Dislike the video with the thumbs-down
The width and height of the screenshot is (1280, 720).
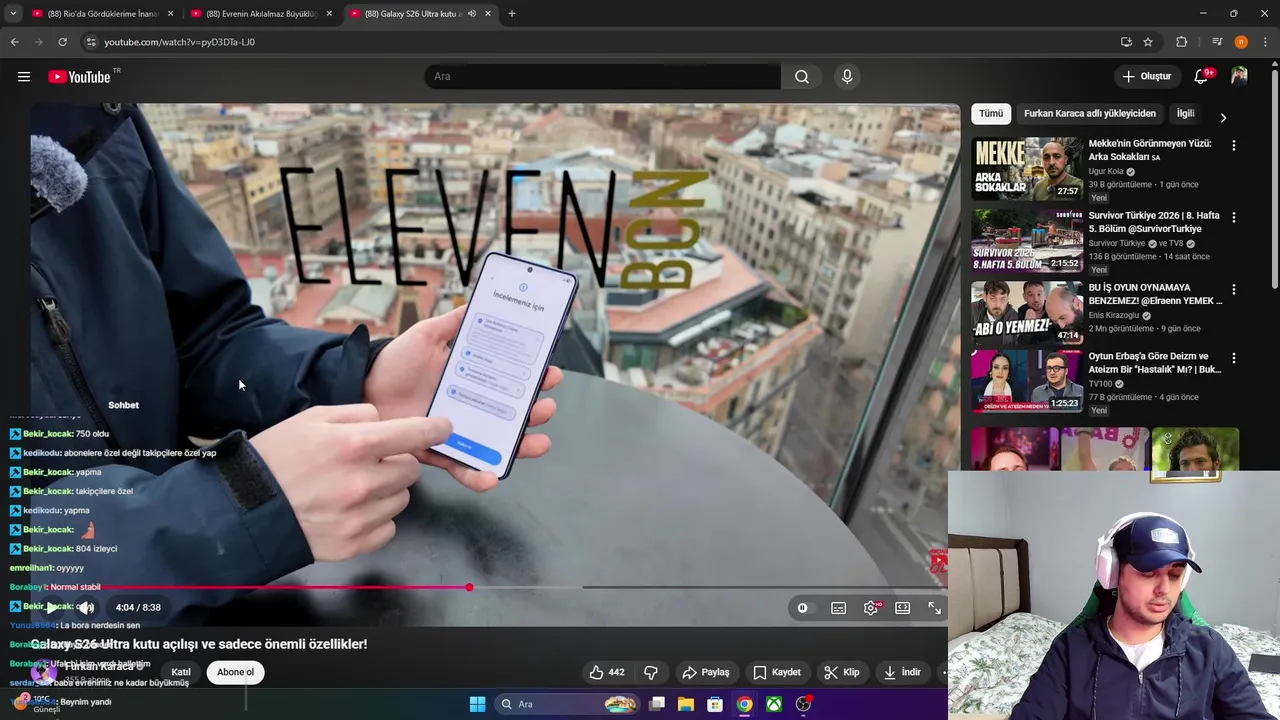coord(651,673)
